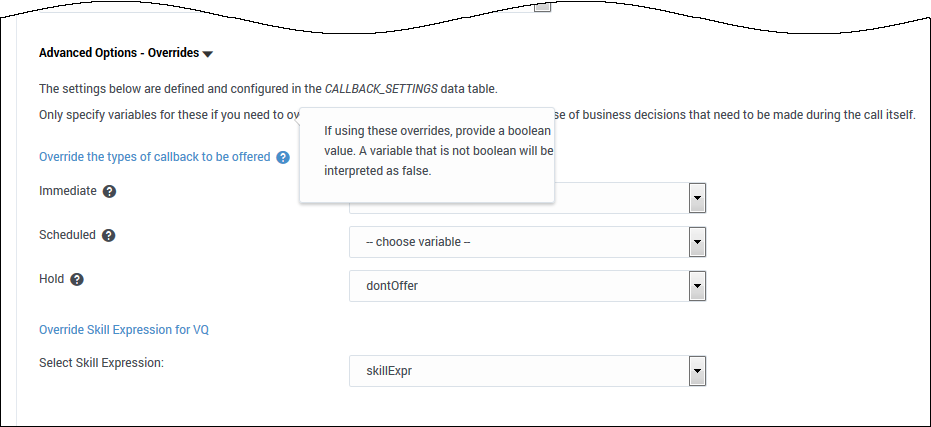
Task: Click the boolean value tooltip popup
Action: coord(427,152)
